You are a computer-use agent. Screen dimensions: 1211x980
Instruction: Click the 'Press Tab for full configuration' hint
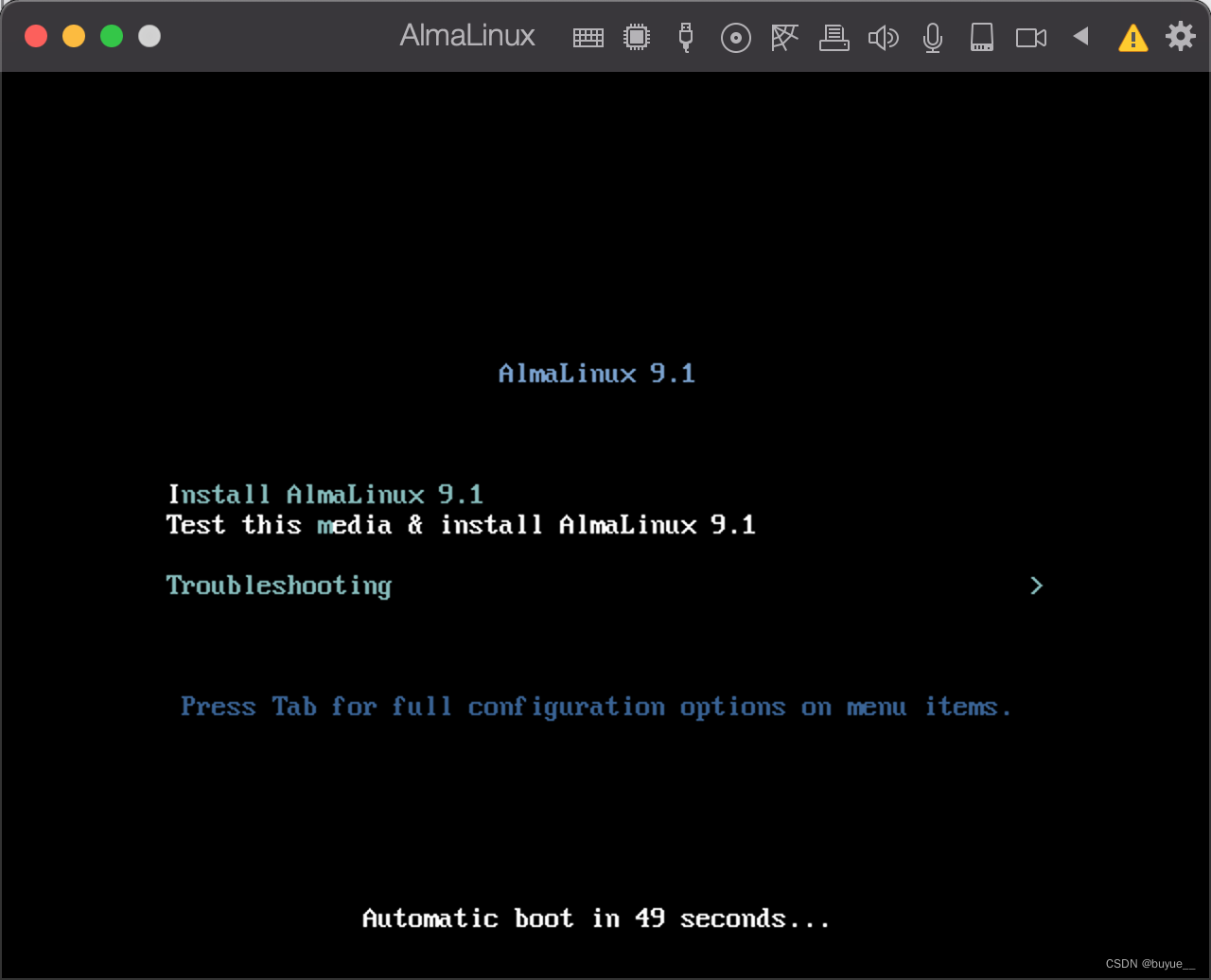[596, 707]
